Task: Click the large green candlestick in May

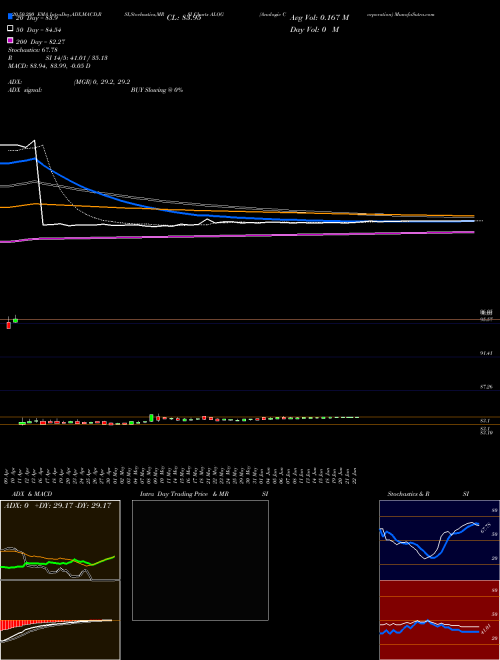Action: tap(151, 418)
